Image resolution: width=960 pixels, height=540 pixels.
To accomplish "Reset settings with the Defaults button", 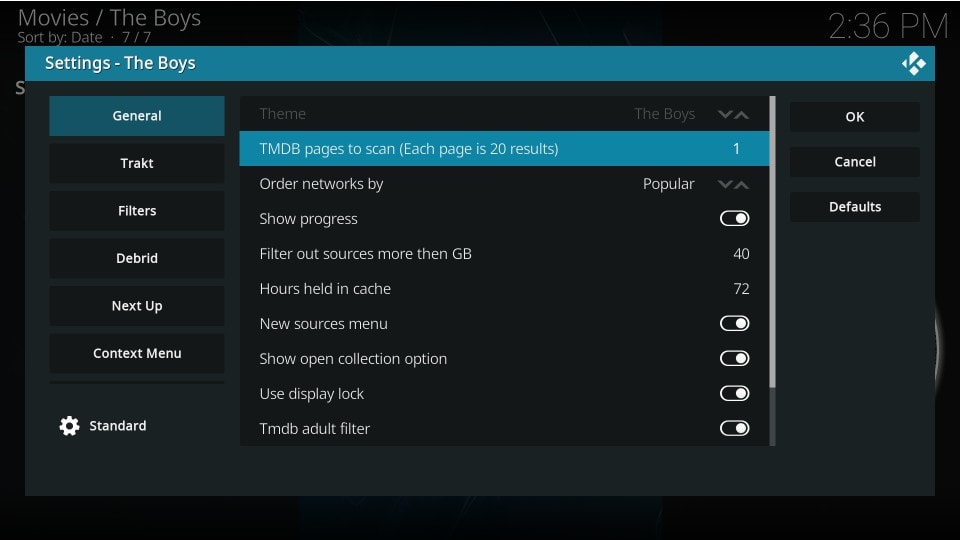I will (855, 207).
